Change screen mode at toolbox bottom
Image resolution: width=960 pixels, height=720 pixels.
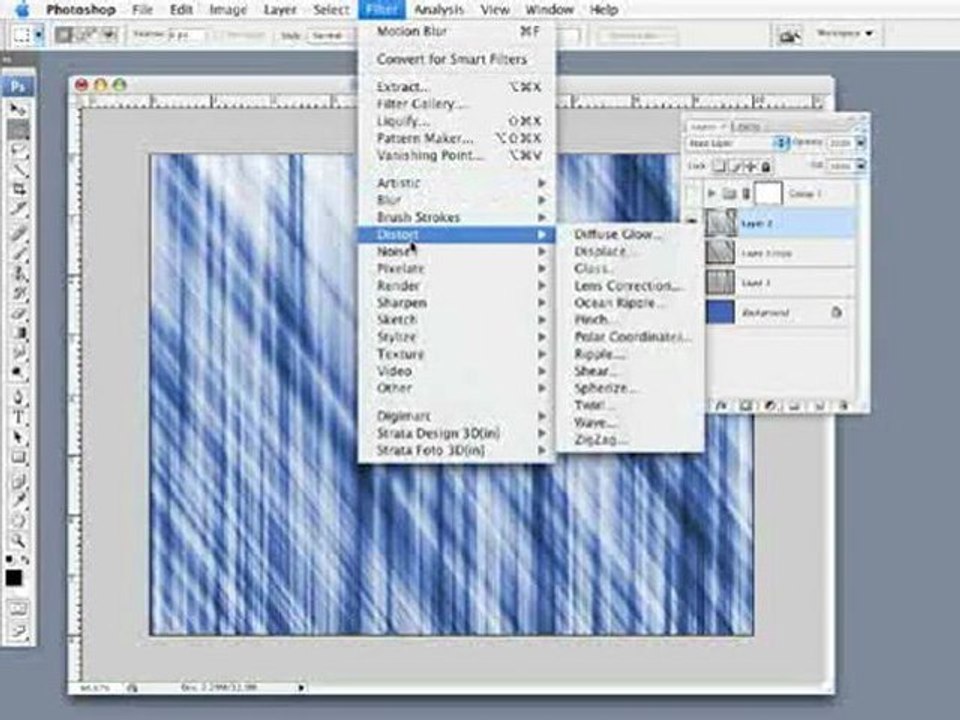coord(18,632)
